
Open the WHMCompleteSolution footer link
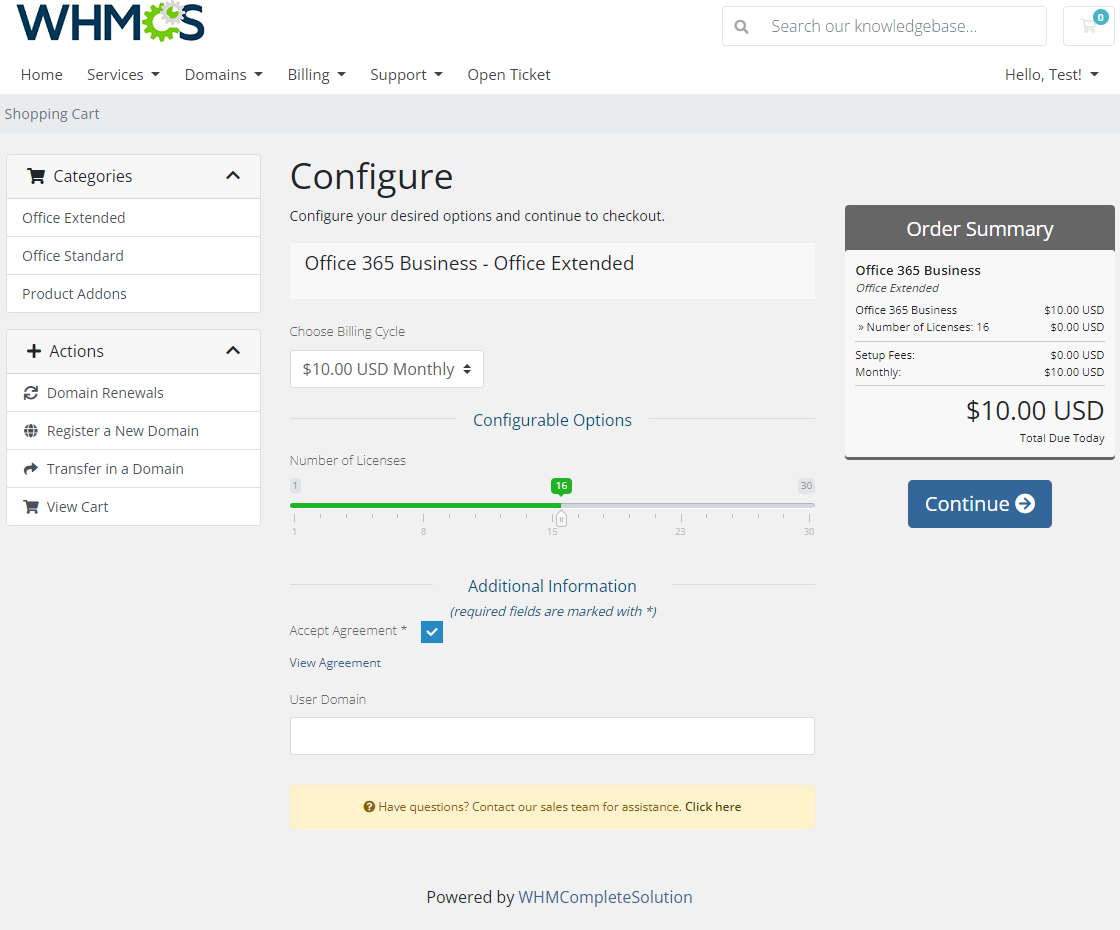pyautogui.click(x=605, y=897)
